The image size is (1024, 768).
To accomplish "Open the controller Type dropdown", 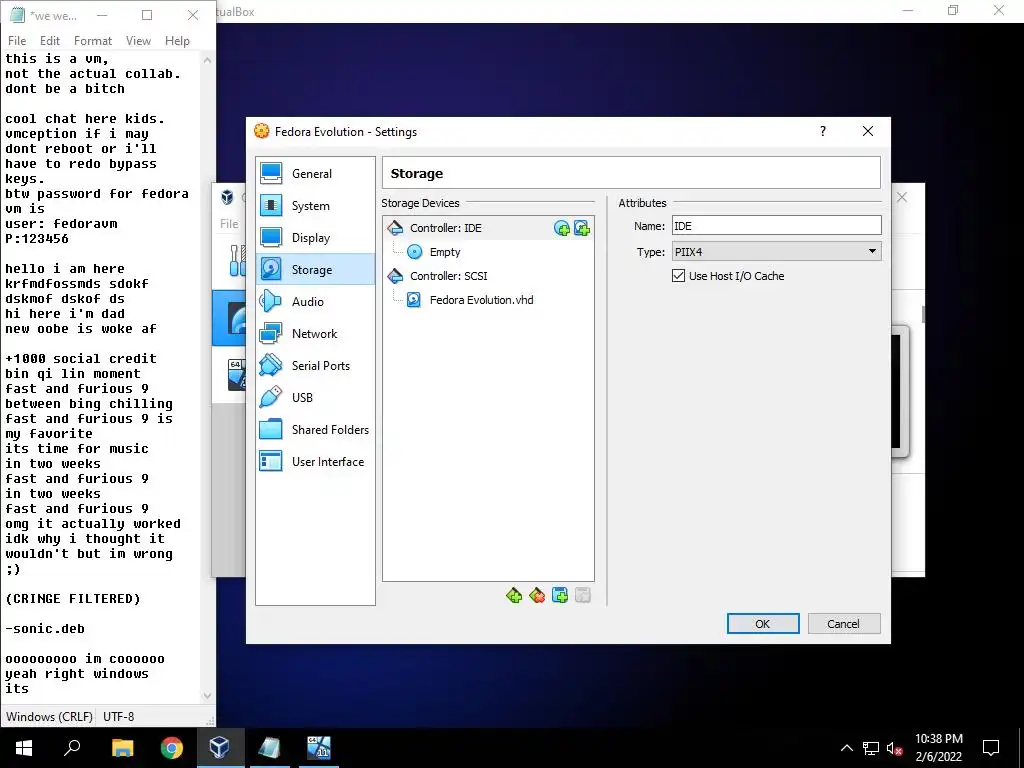I will click(776, 251).
